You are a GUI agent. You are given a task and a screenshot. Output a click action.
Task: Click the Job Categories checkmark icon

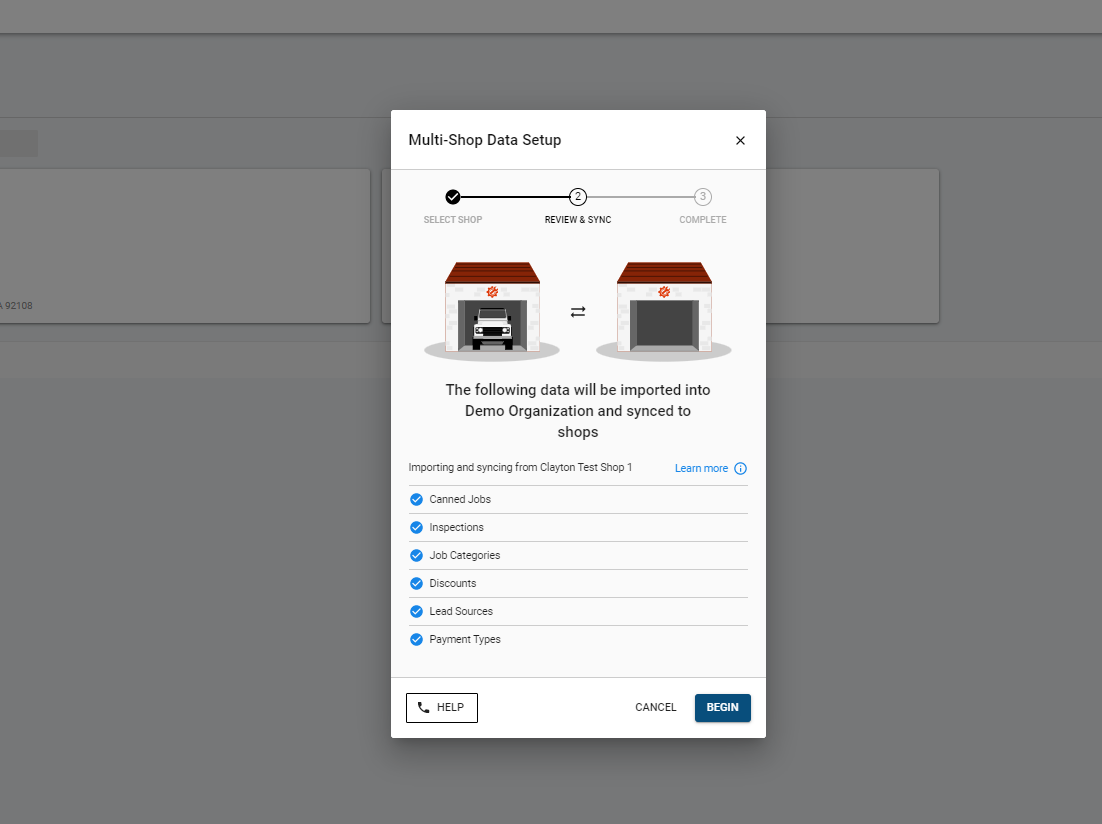[x=416, y=555]
